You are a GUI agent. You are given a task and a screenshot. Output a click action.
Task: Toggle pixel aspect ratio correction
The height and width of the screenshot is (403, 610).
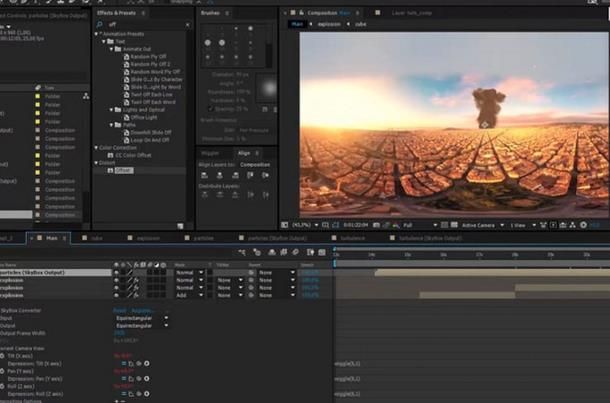point(543,225)
